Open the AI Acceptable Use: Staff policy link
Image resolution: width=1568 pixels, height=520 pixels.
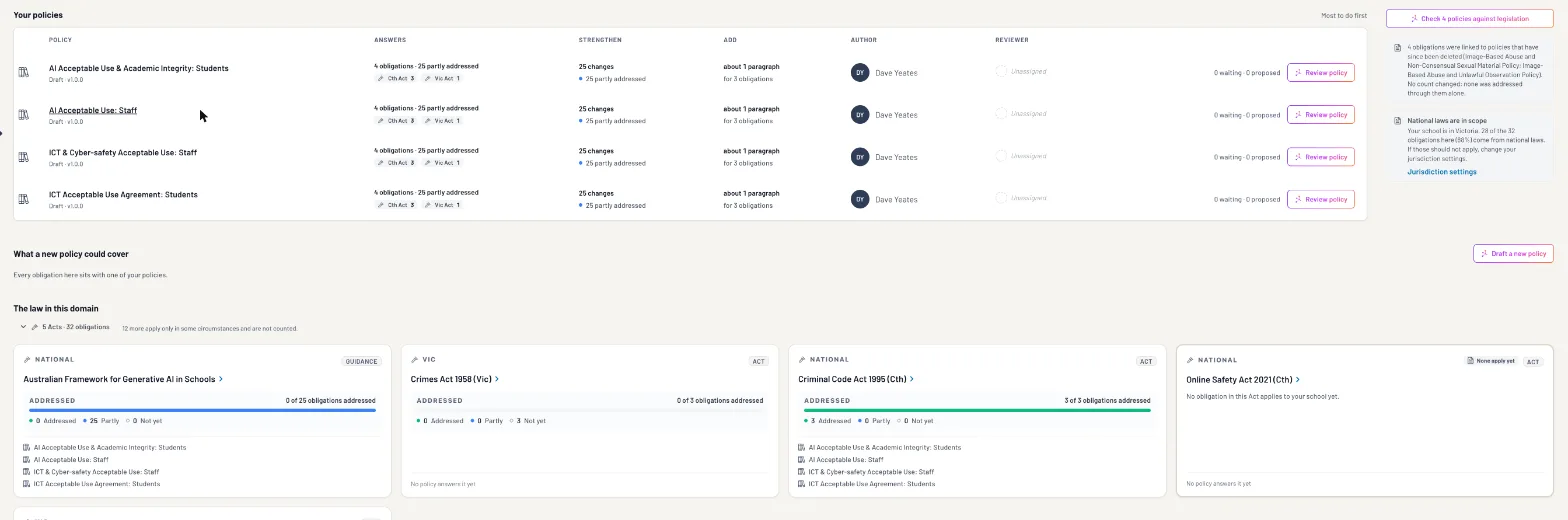(x=93, y=110)
